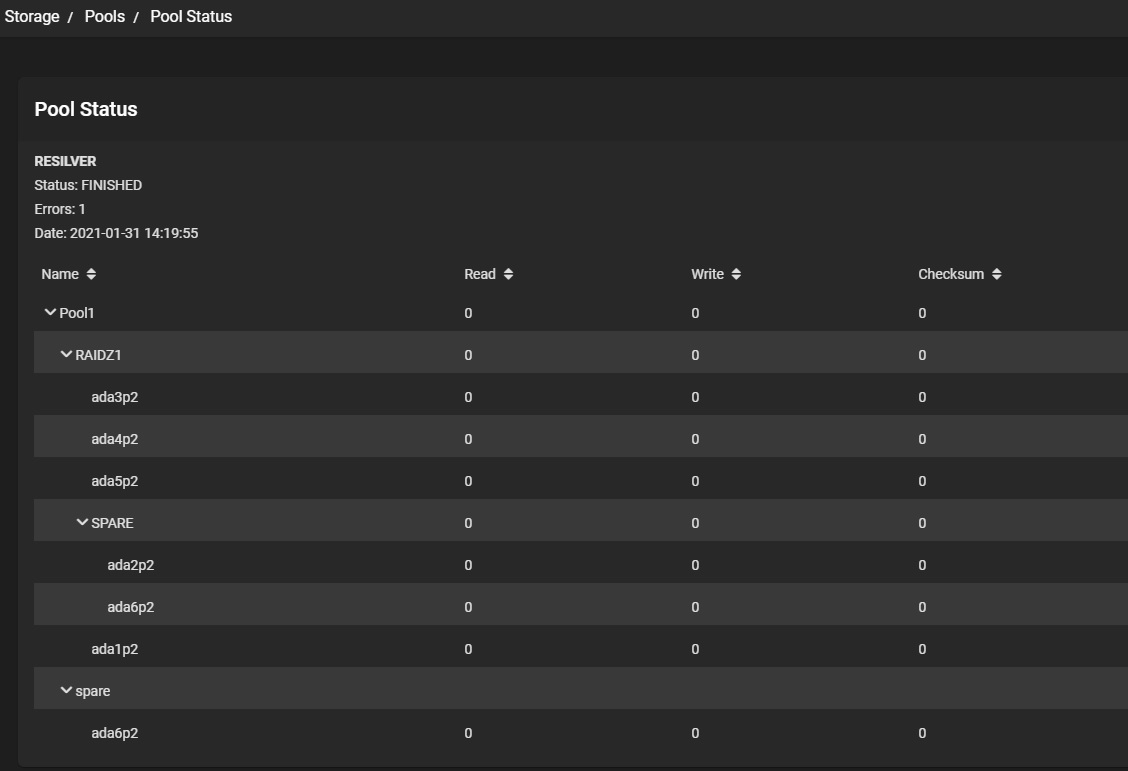
Task: Click the Read column header label
Action: click(480, 274)
